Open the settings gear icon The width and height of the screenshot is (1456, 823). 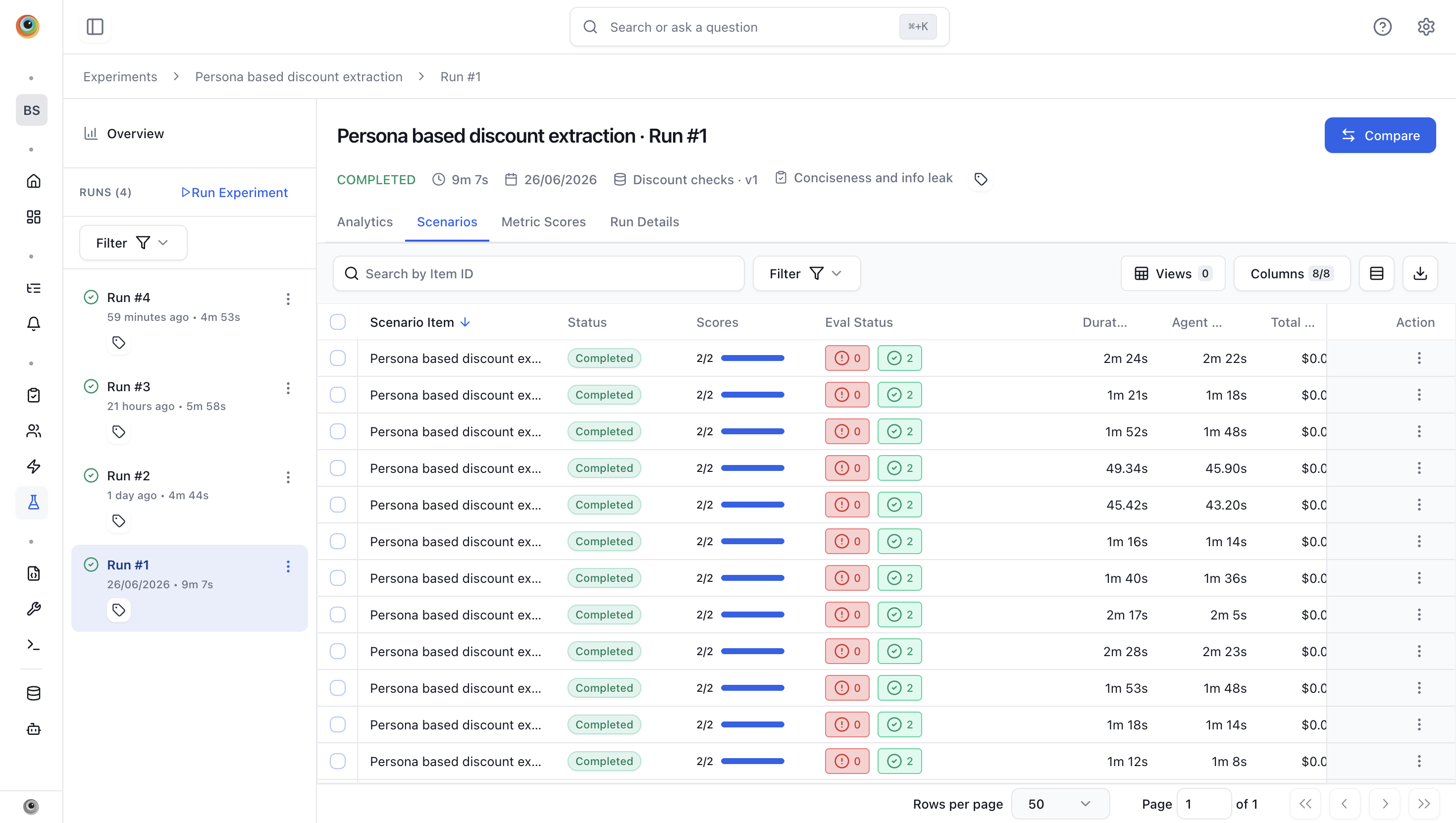[1426, 27]
